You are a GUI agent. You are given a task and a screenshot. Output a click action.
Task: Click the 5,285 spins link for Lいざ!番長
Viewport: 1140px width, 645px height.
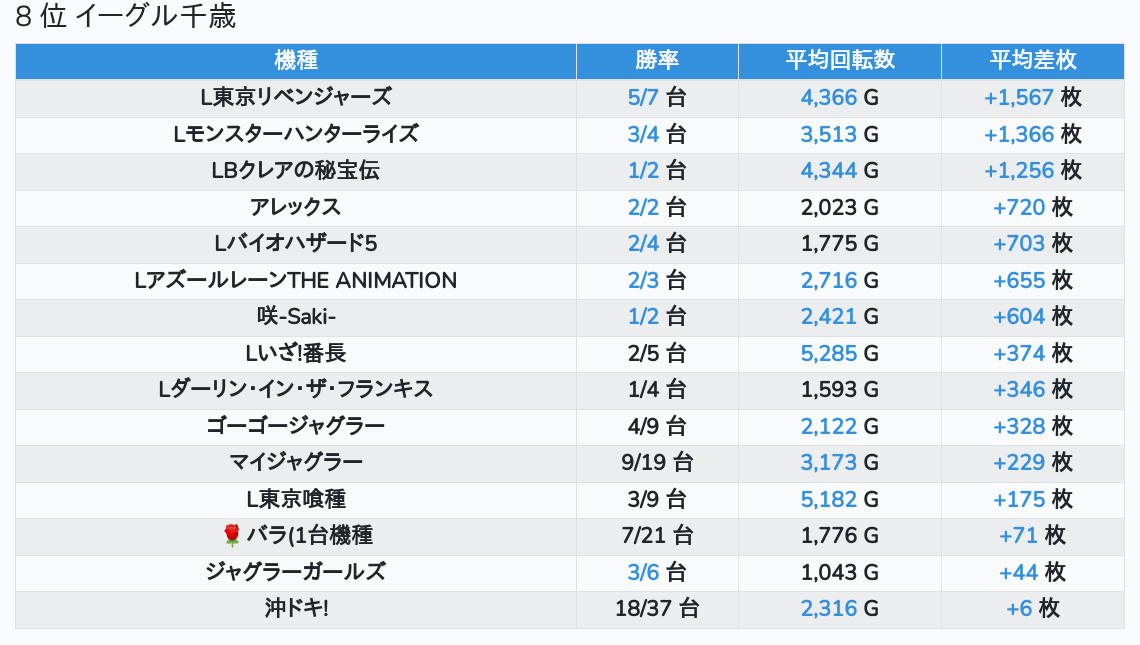click(x=829, y=353)
